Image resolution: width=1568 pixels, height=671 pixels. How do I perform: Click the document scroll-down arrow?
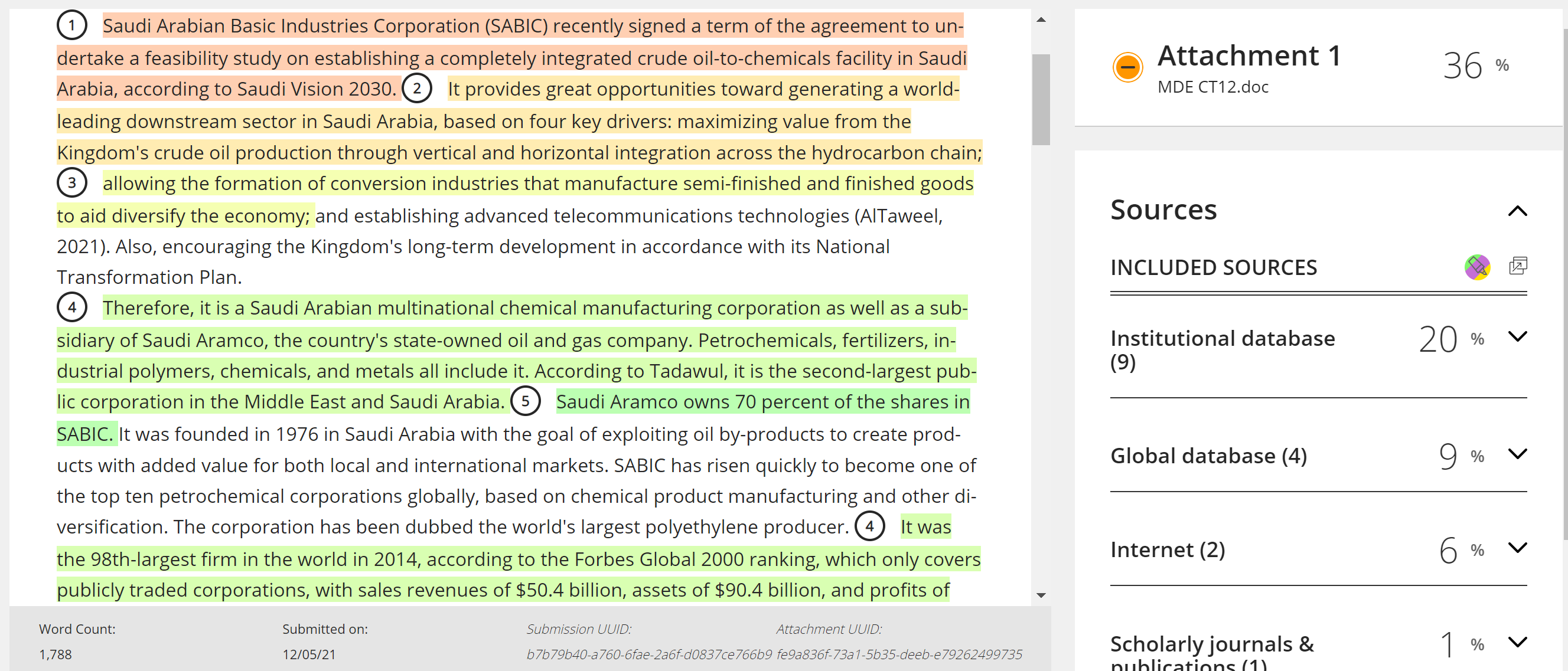[1041, 595]
